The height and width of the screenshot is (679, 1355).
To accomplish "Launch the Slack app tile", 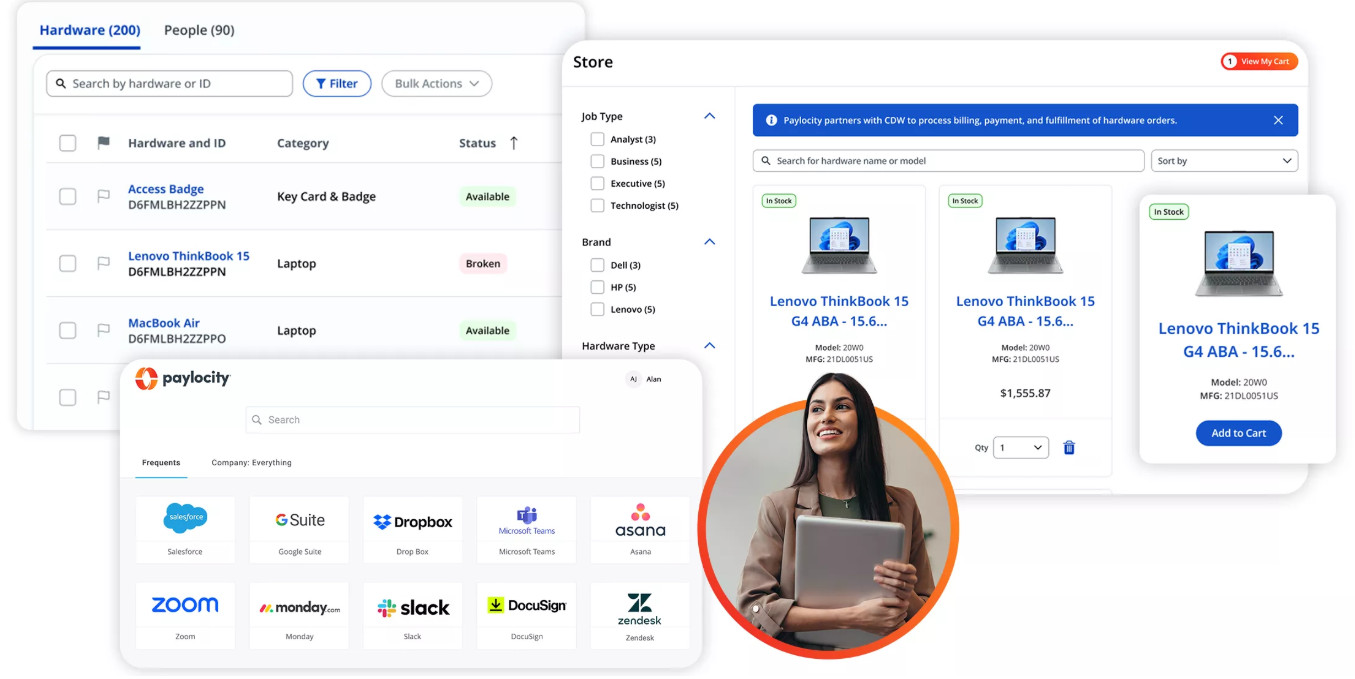I will 413,614.
